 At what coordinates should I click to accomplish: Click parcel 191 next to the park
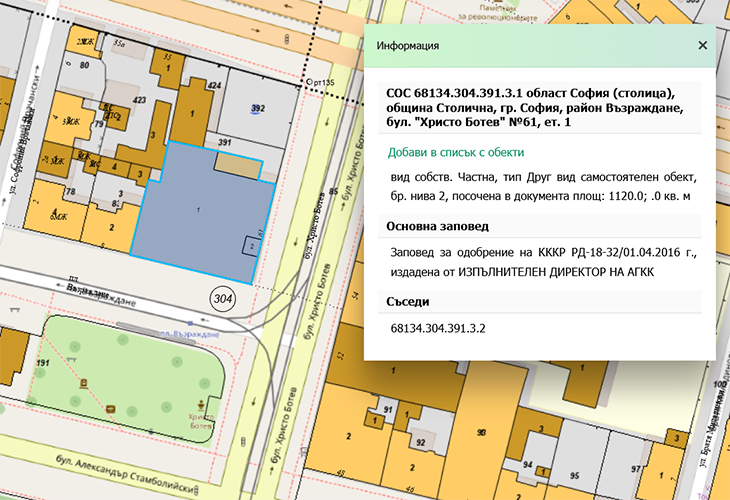(43, 361)
